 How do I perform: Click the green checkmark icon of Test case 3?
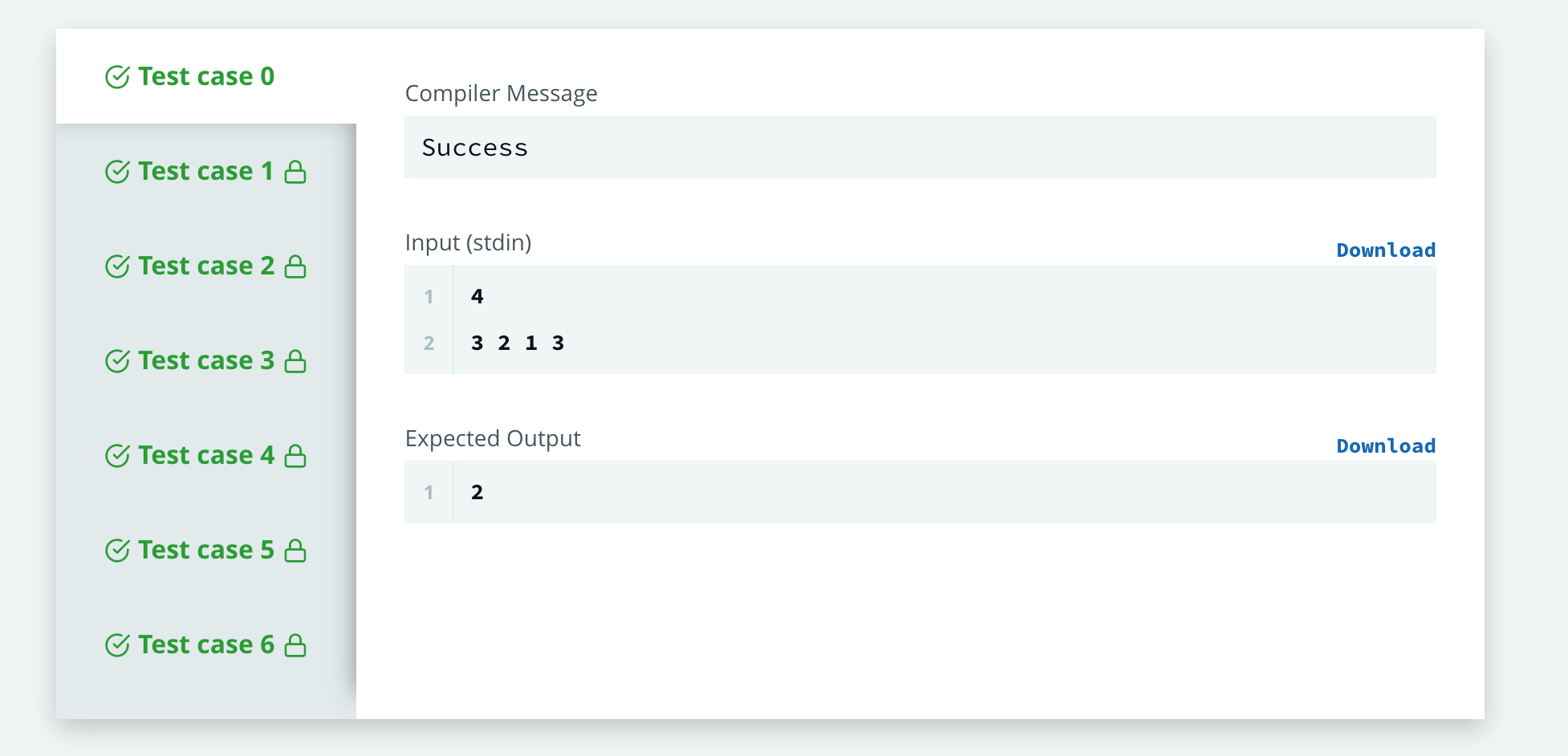pos(117,361)
